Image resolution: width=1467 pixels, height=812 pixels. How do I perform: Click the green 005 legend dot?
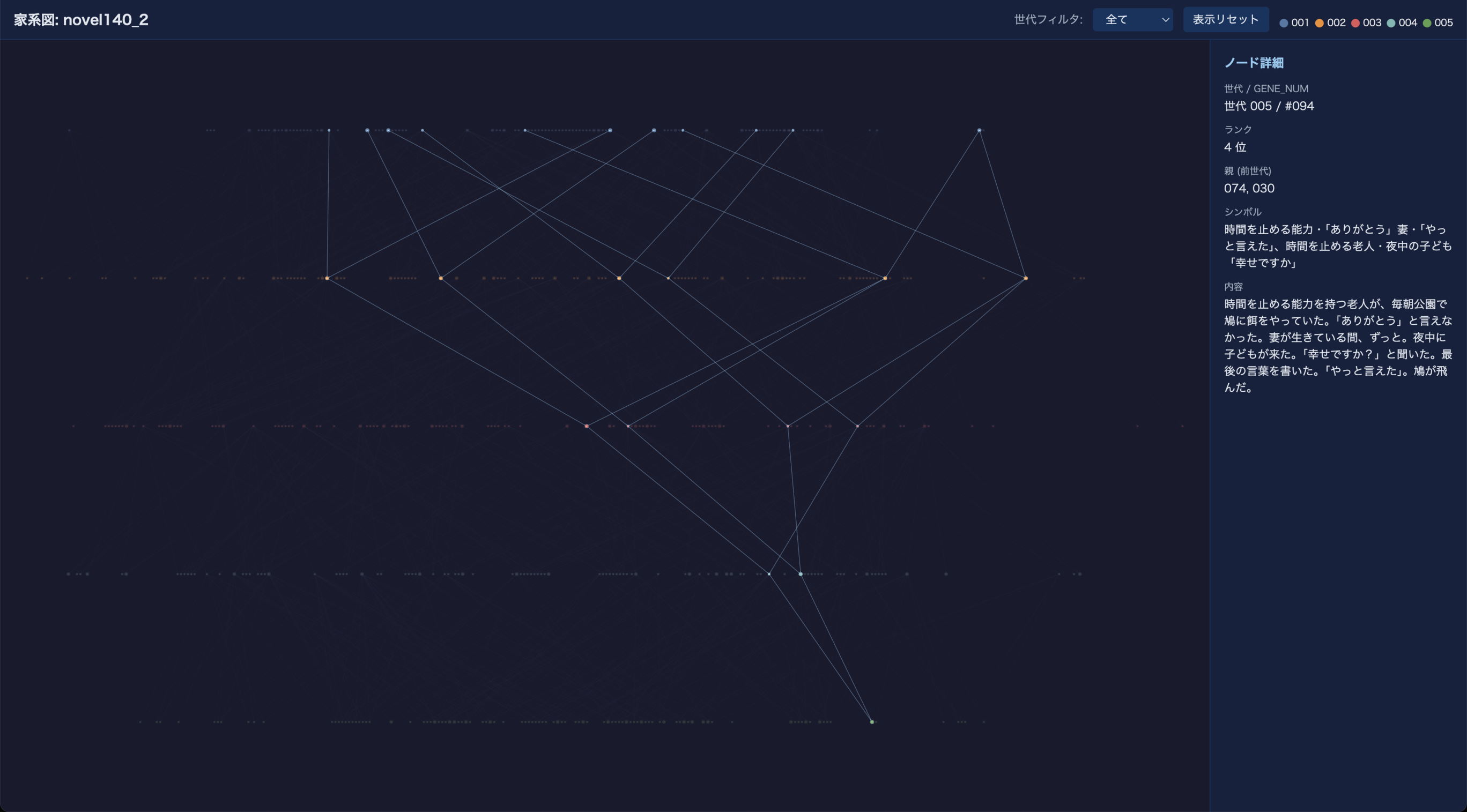[x=1427, y=24]
